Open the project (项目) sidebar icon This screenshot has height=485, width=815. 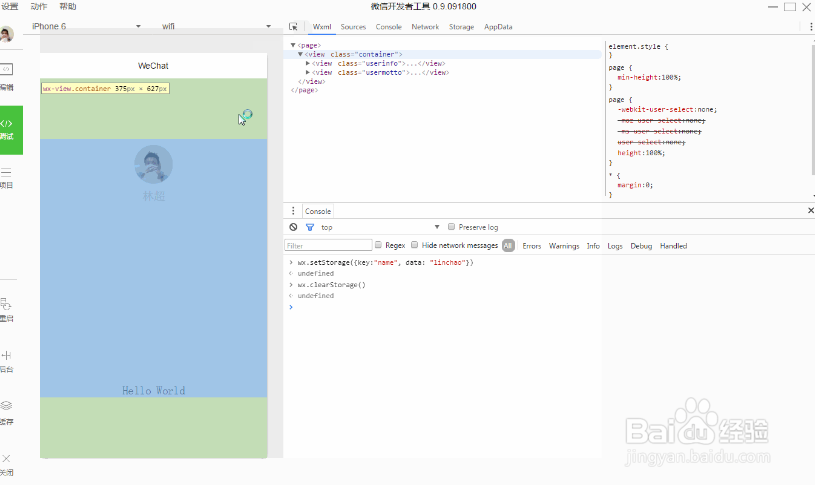[x=6, y=178]
